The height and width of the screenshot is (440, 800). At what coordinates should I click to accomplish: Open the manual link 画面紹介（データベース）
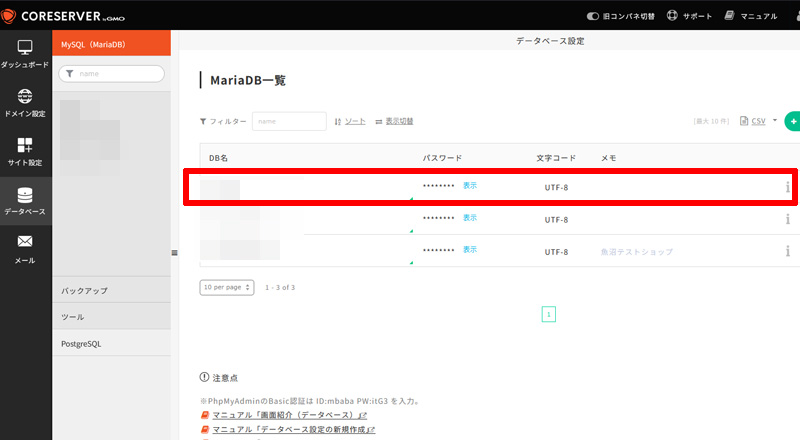tap(289, 415)
